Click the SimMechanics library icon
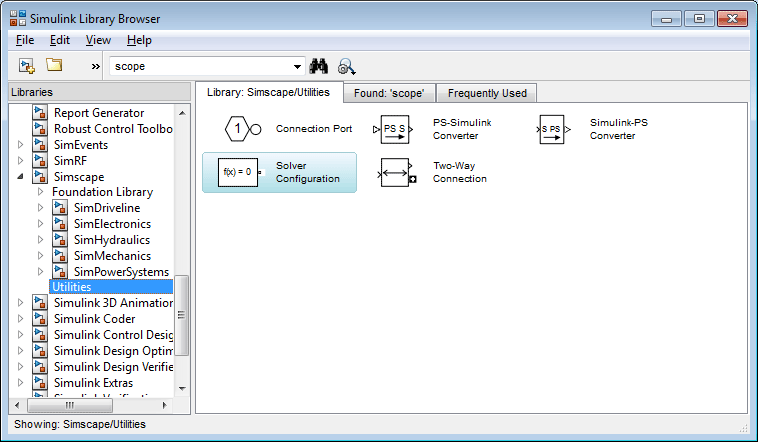Viewport: 758px width, 442px height. point(60,255)
